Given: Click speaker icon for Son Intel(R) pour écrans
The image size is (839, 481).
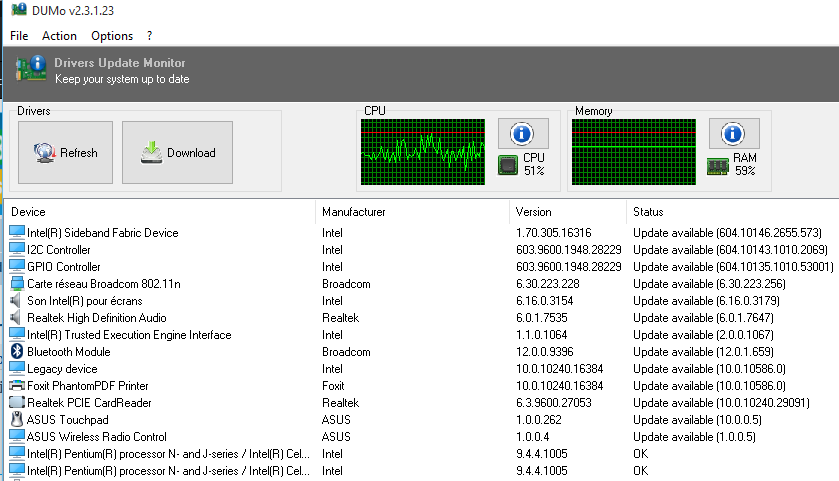Looking at the screenshot, I should pos(16,301).
